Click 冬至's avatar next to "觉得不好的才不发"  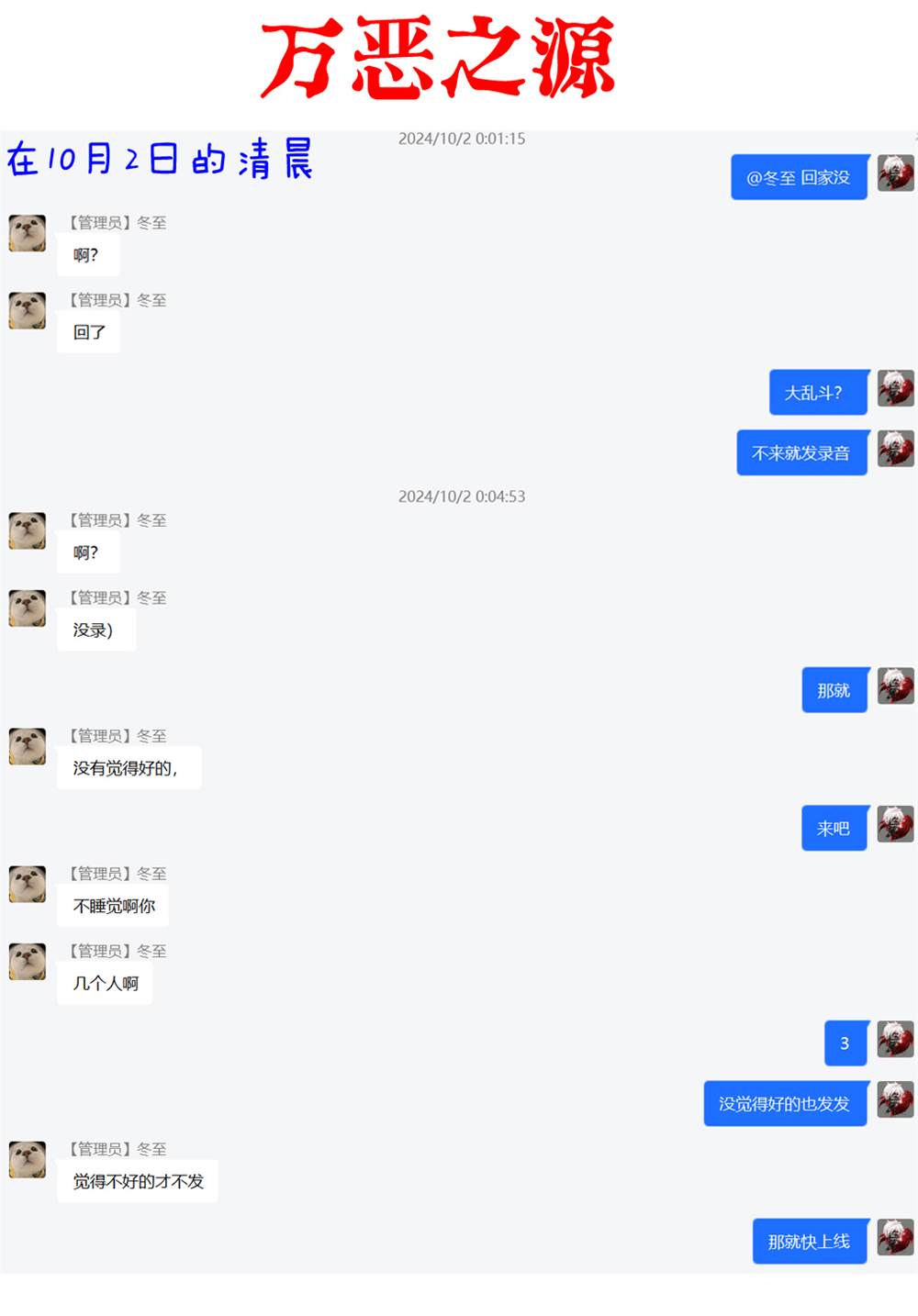click(x=28, y=1159)
